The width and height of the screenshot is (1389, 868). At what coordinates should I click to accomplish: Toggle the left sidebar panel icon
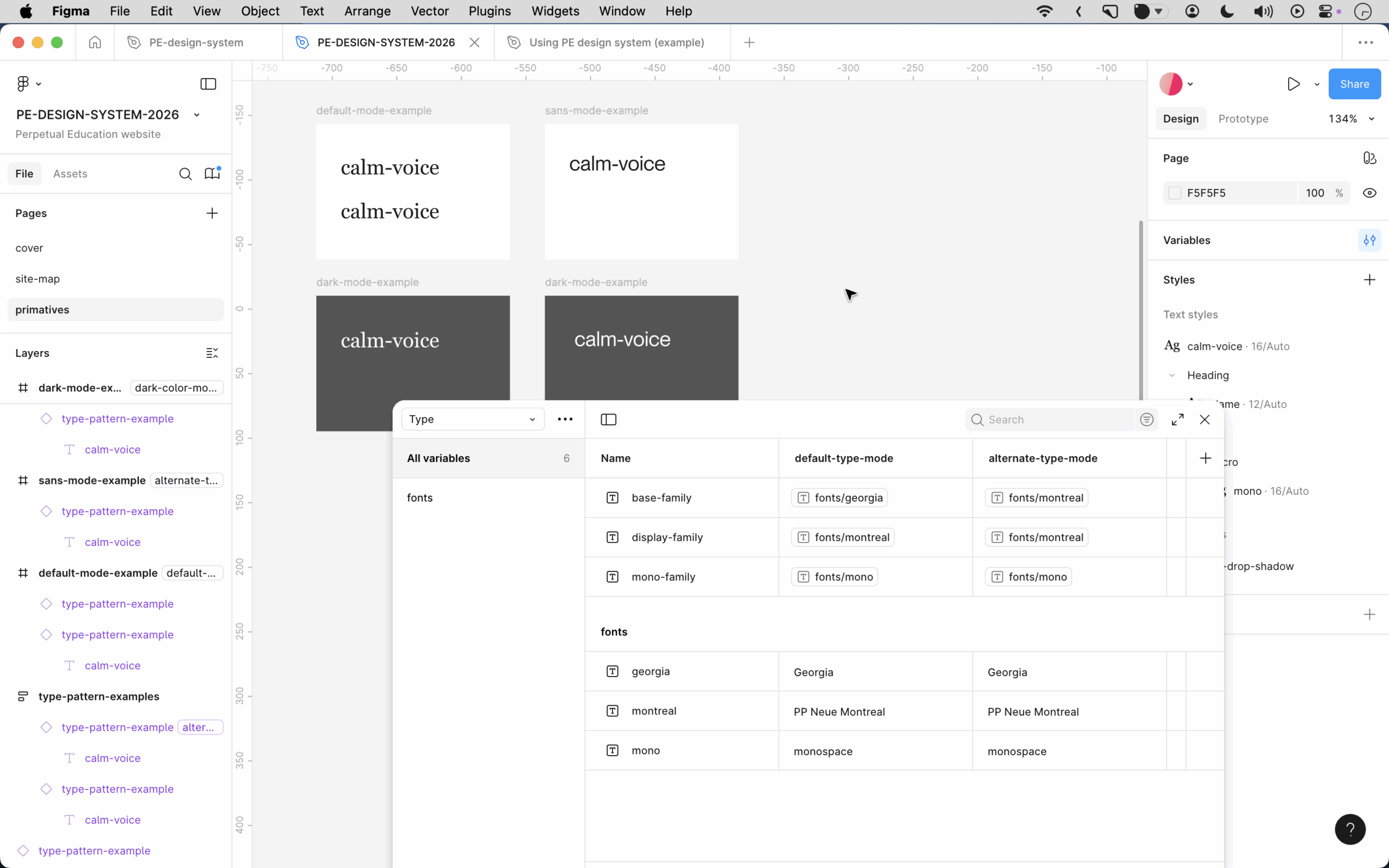[x=208, y=84]
